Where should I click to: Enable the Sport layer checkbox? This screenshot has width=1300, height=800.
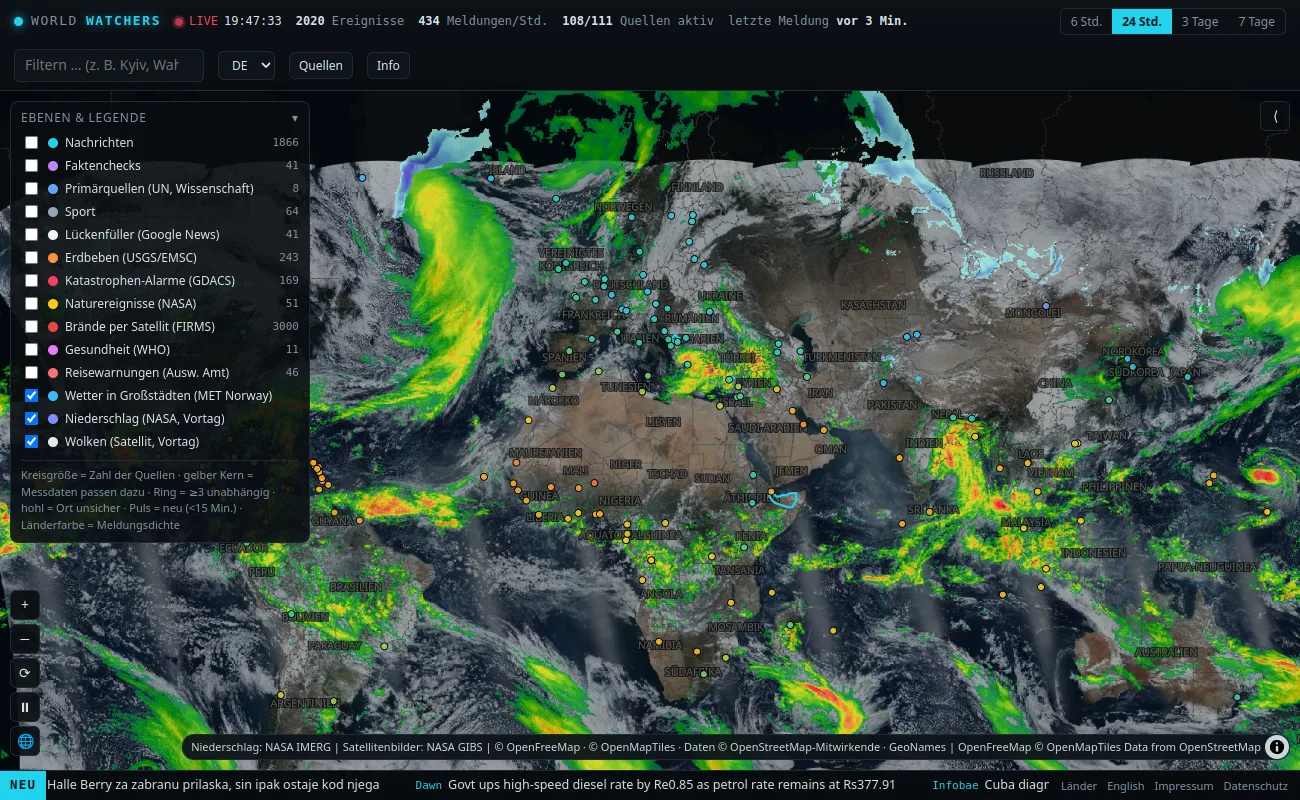coord(32,212)
